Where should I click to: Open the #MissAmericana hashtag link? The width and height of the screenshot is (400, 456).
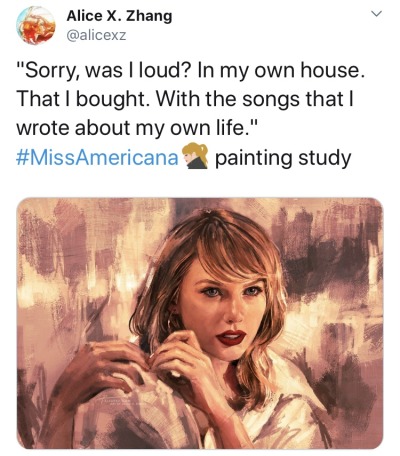pyautogui.click(x=97, y=158)
